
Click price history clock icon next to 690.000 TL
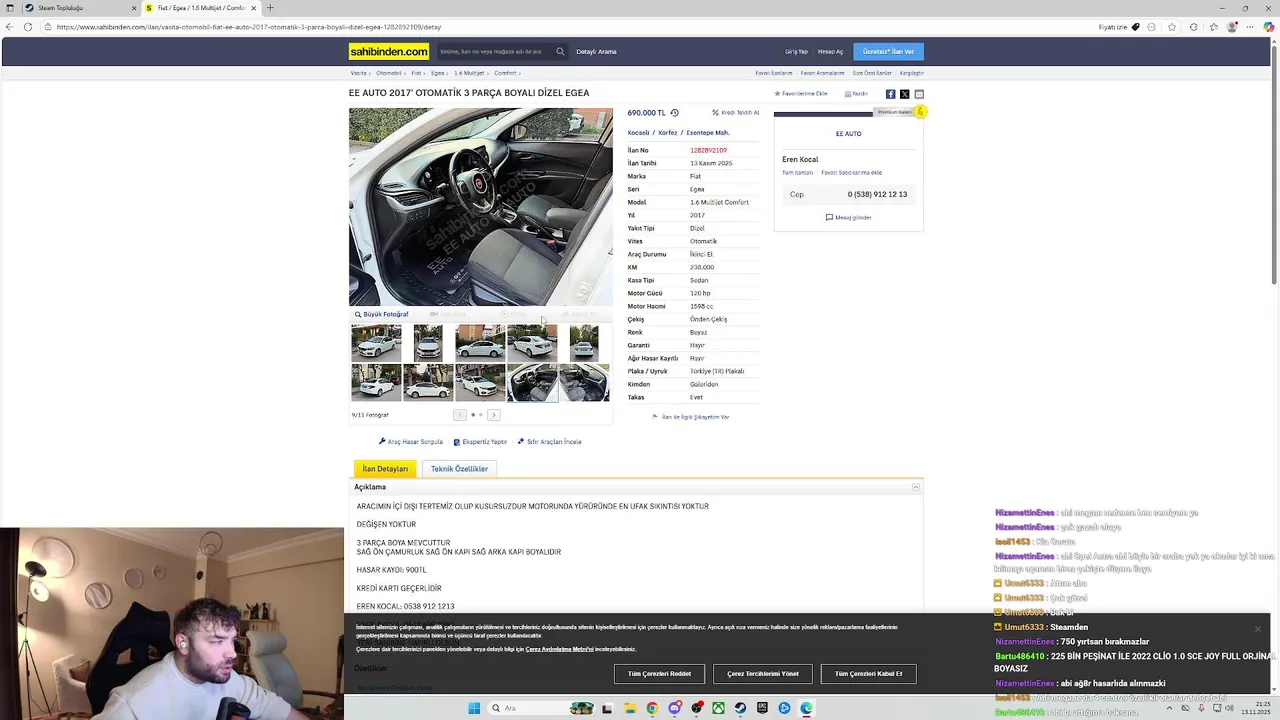[x=674, y=113]
